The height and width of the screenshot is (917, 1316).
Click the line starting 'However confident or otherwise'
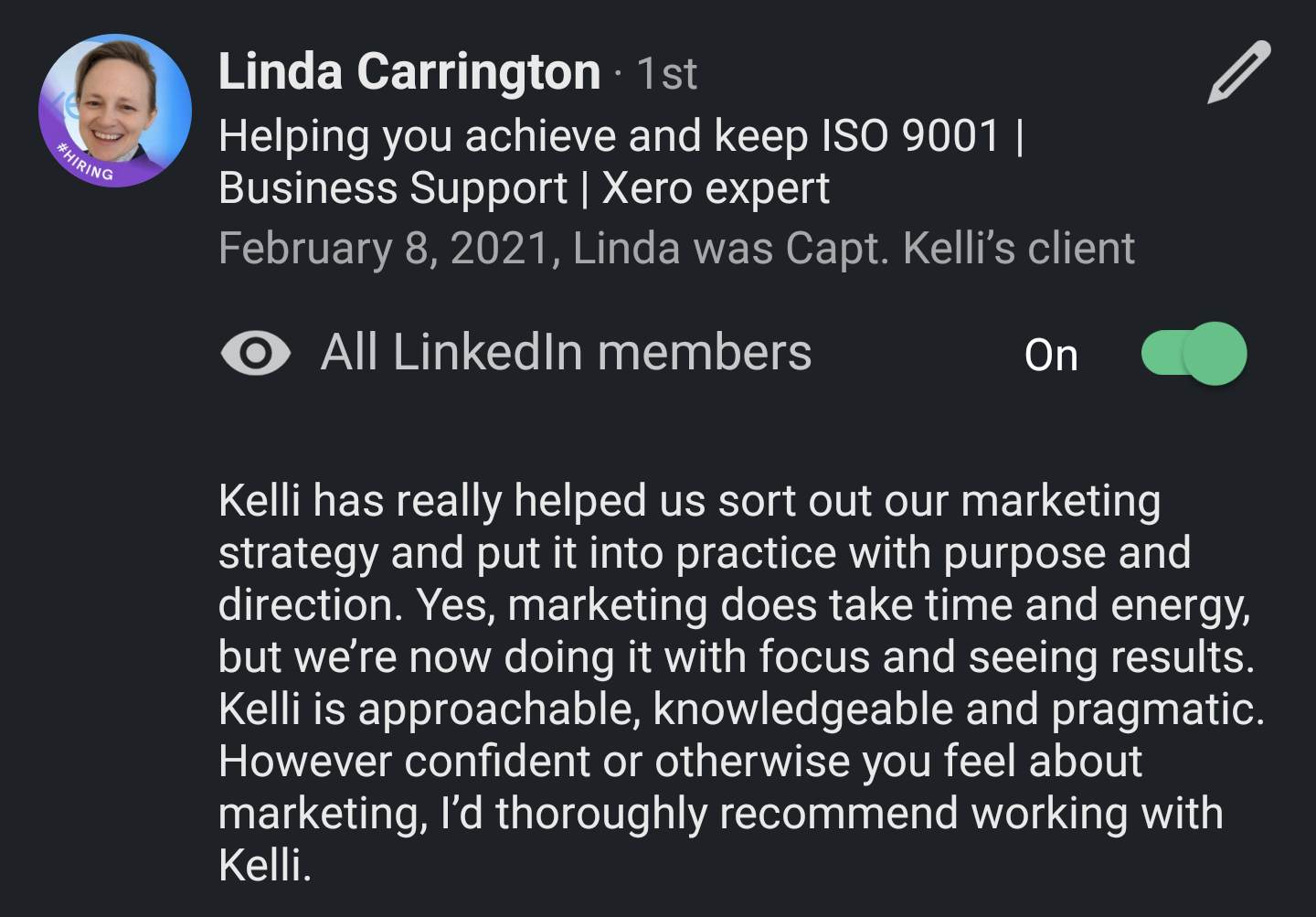(x=680, y=762)
